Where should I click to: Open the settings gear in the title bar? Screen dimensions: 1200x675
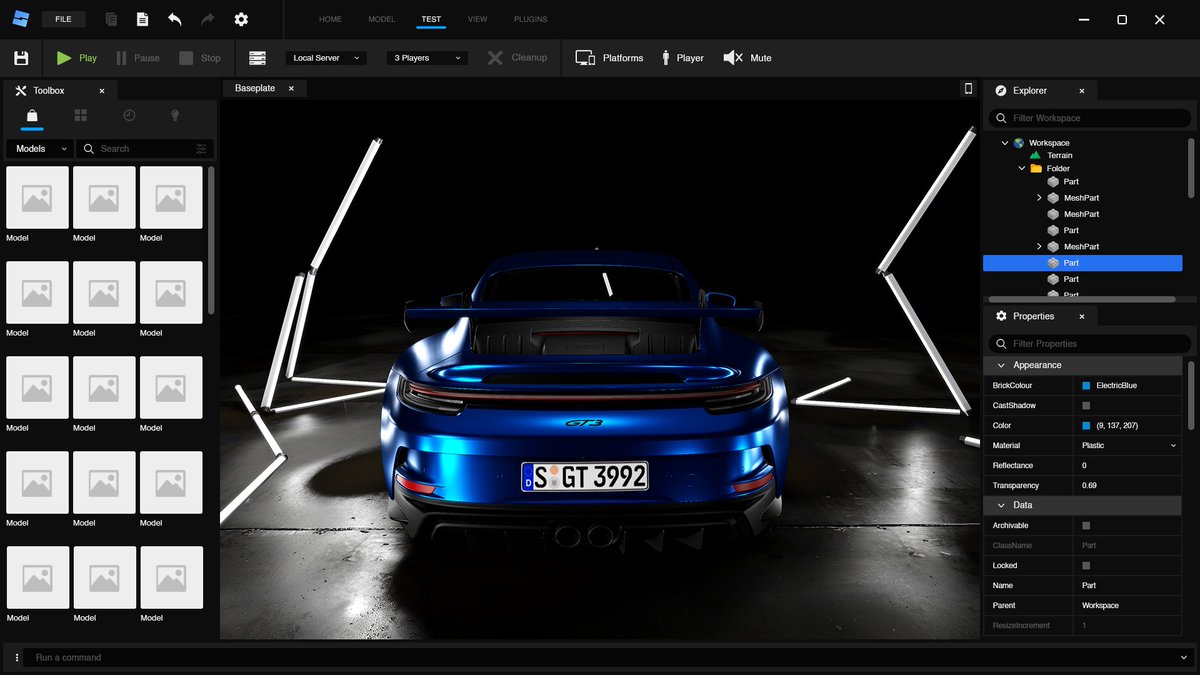point(241,19)
